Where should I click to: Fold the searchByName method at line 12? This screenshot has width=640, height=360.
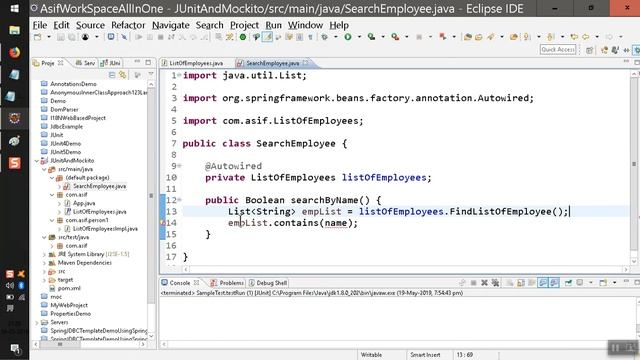point(179,200)
